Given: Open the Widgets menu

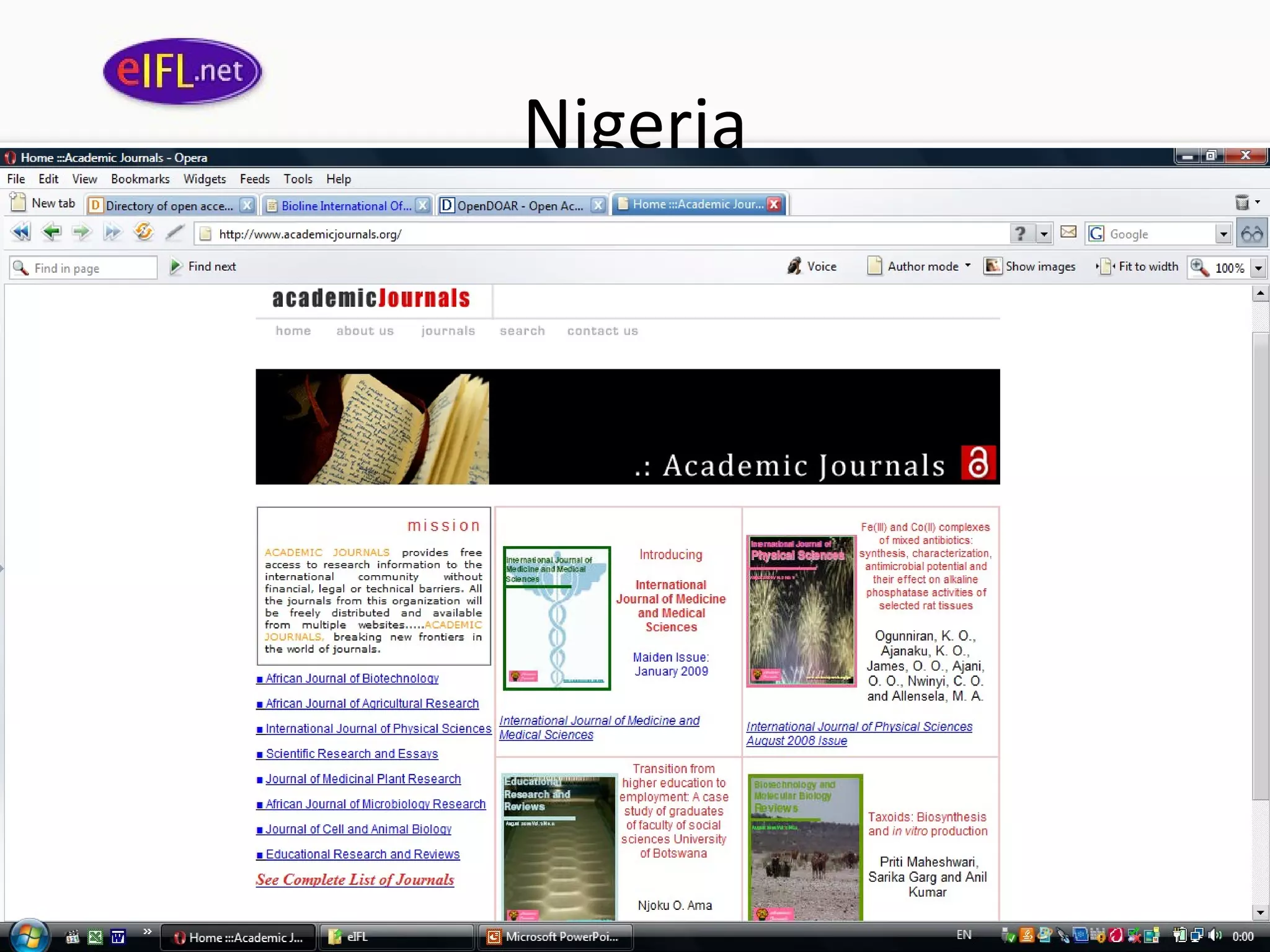Looking at the screenshot, I should point(205,179).
